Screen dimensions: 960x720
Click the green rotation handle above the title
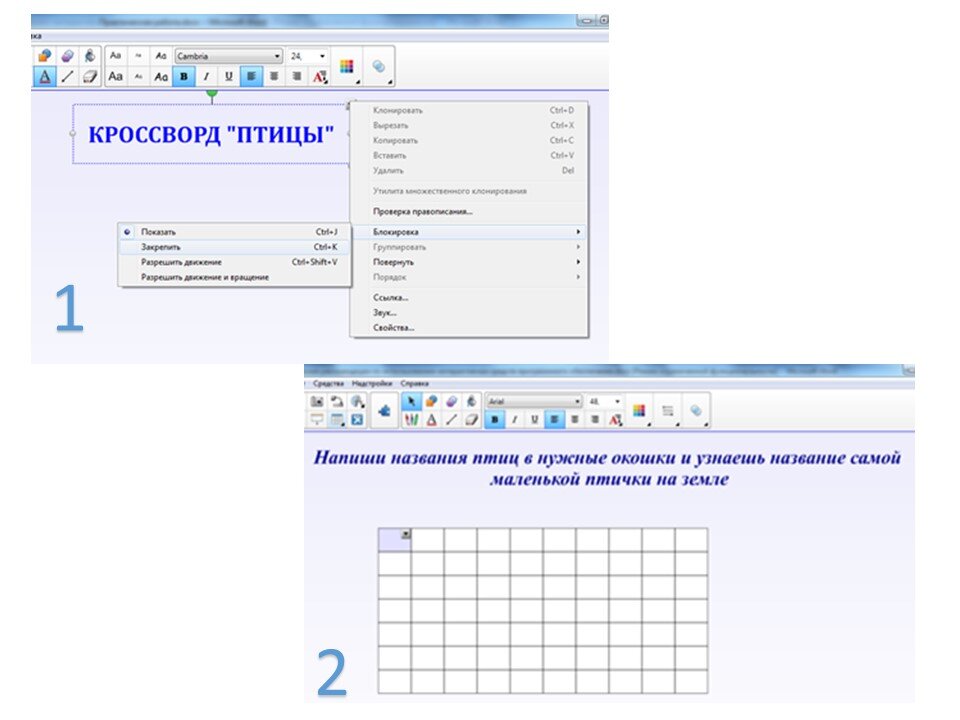(212, 94)
